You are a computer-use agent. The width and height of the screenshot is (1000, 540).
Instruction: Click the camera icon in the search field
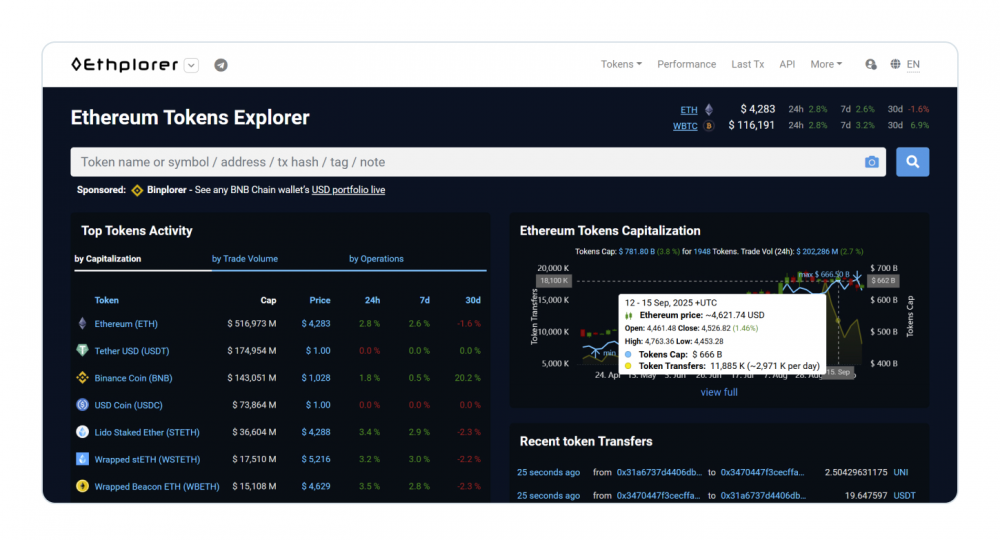[x=871, y=162]
